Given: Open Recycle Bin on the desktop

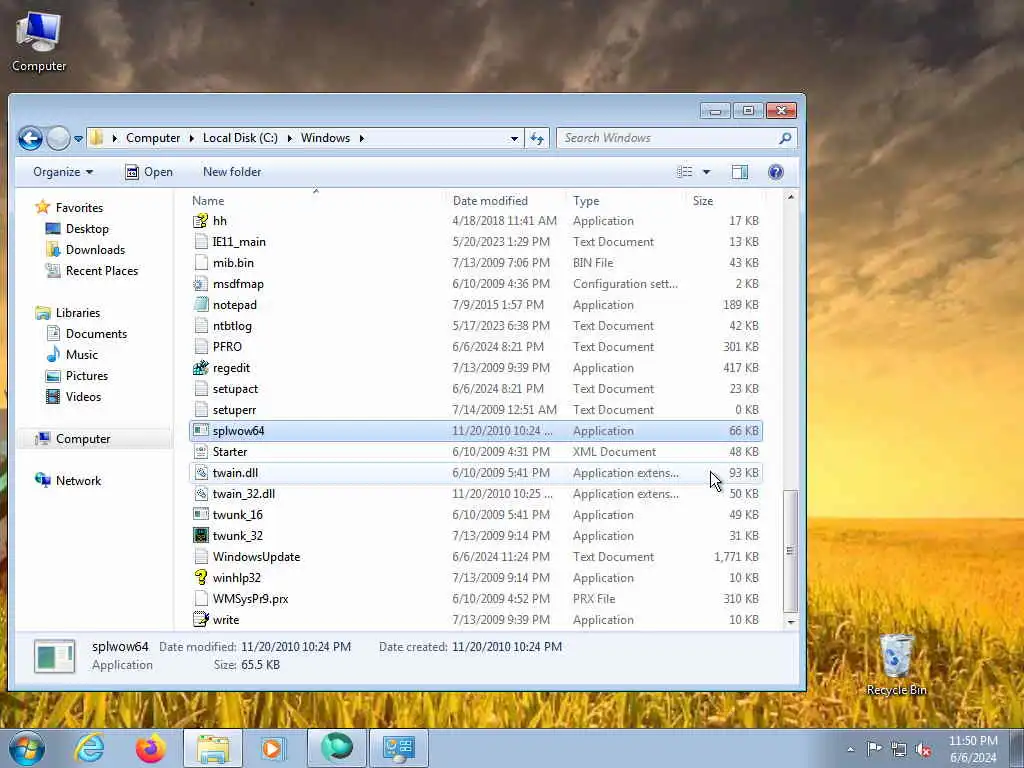Looking at the screenshot, I should (x=896, y=665).
